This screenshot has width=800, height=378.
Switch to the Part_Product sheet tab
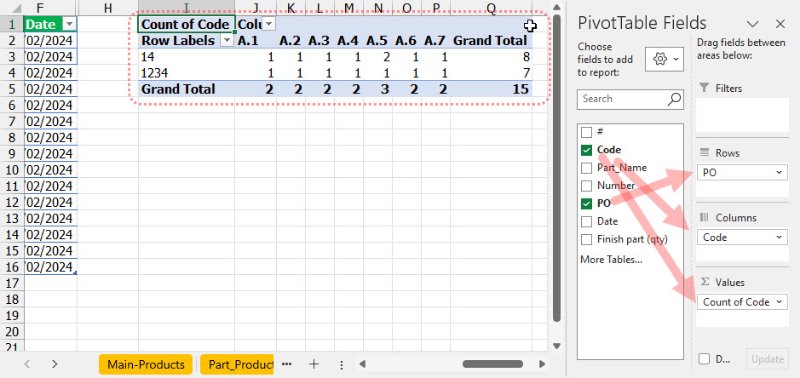point(237,364)
